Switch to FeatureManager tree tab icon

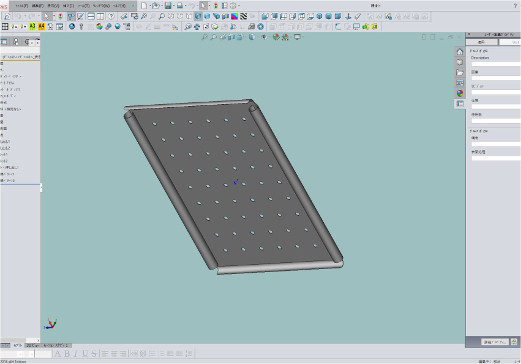4,42
